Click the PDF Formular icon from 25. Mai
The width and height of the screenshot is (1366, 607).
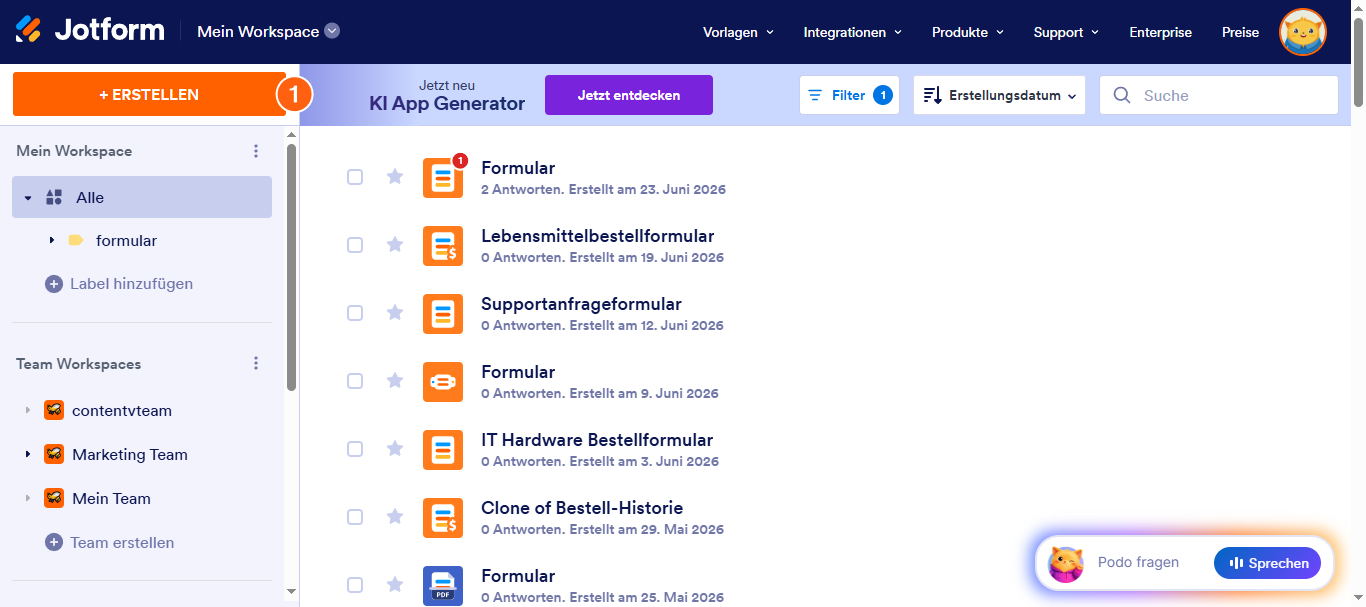(443, 586)
